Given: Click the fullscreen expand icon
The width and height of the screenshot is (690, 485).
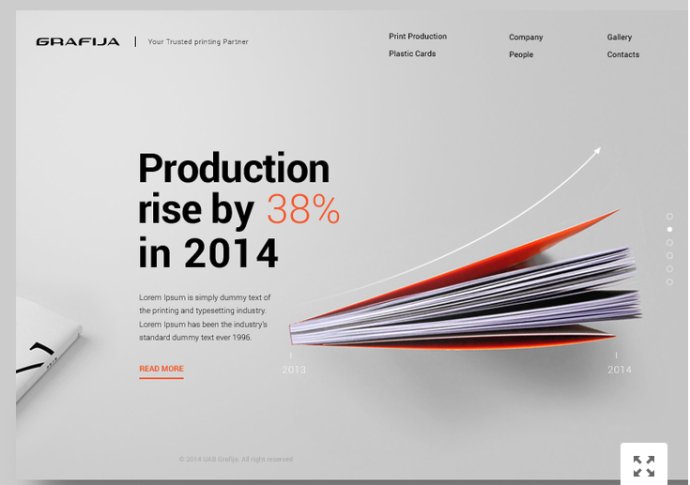Looking at the screenshot, I should 643,465.
